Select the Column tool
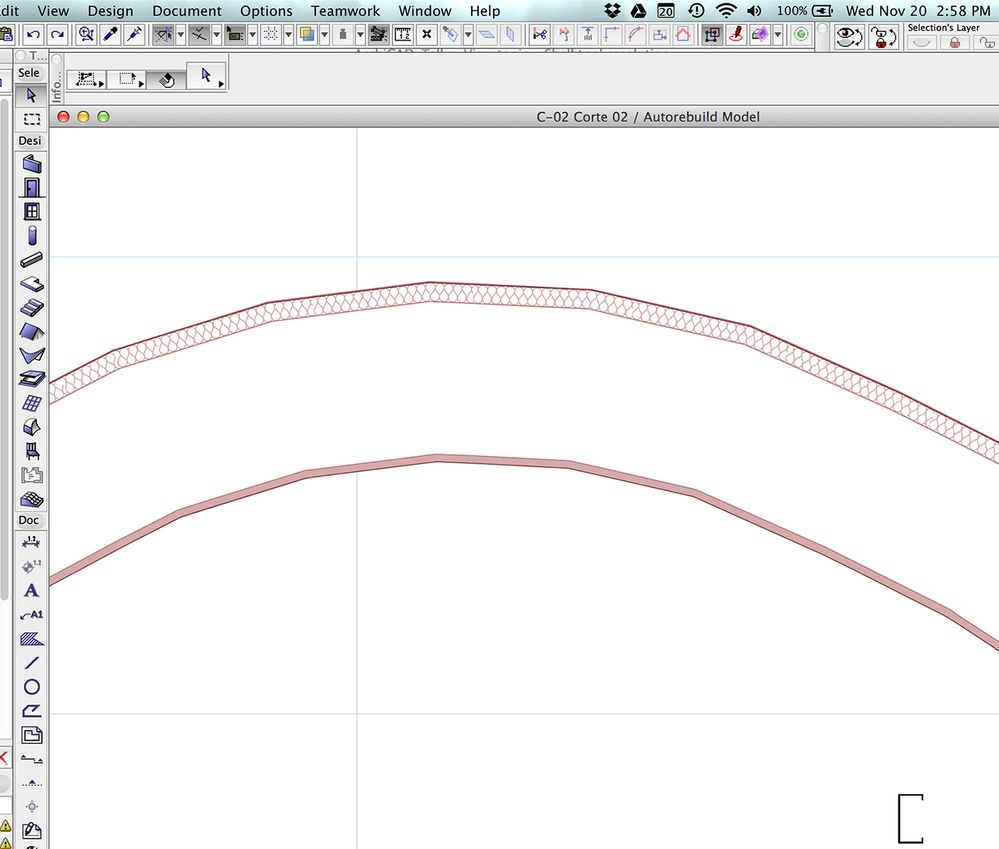Screen dimensions: 999x849 (32, 235)
